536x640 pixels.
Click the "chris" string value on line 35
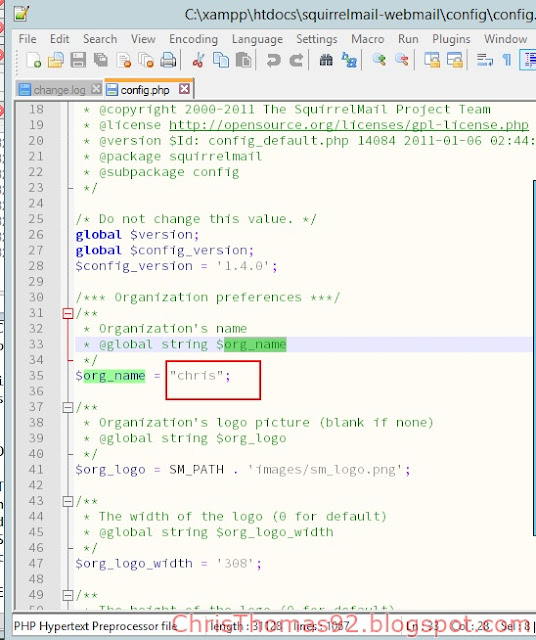[196, 376]
